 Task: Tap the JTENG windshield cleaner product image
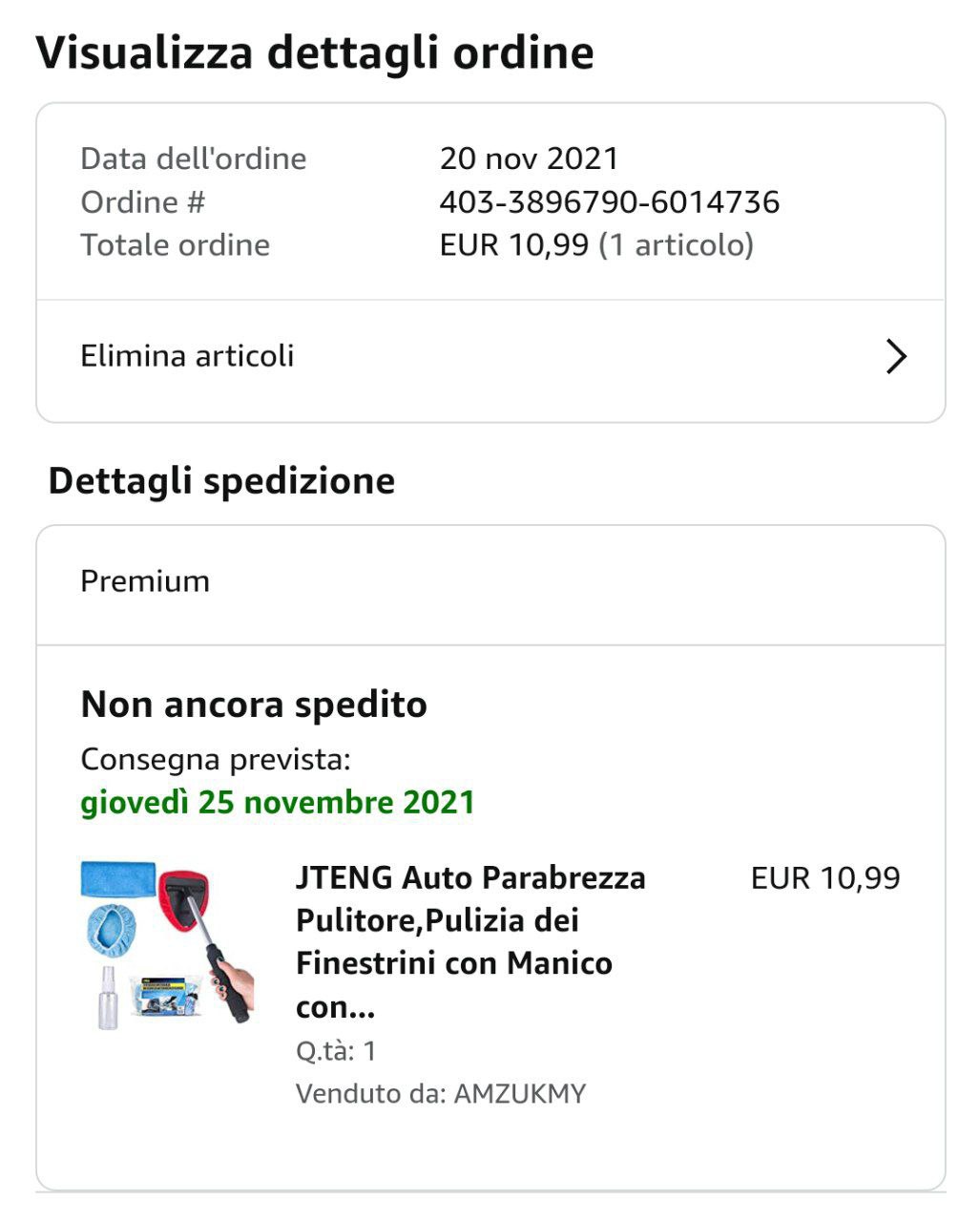[168, 944]
